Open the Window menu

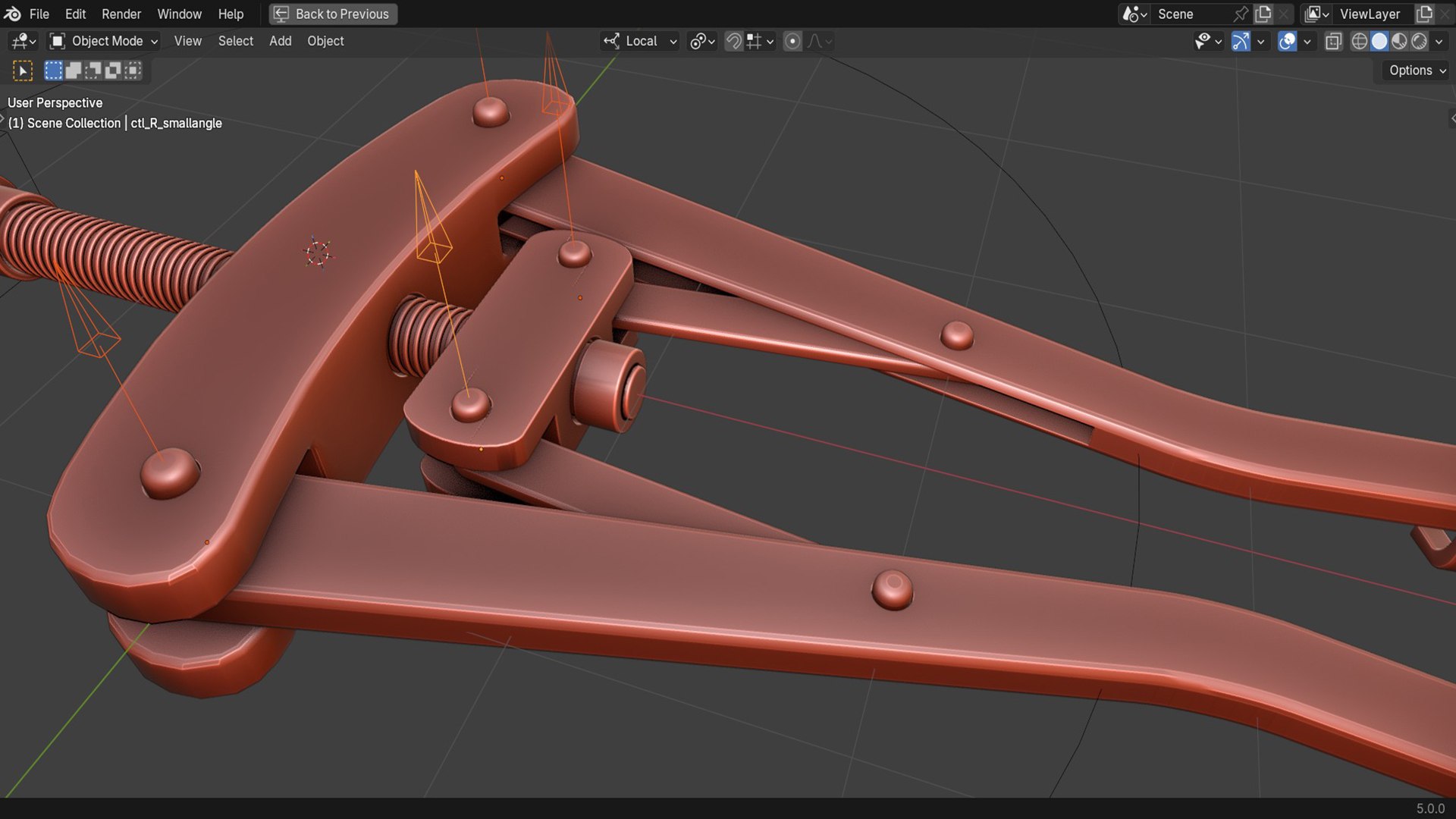[179, 14]
